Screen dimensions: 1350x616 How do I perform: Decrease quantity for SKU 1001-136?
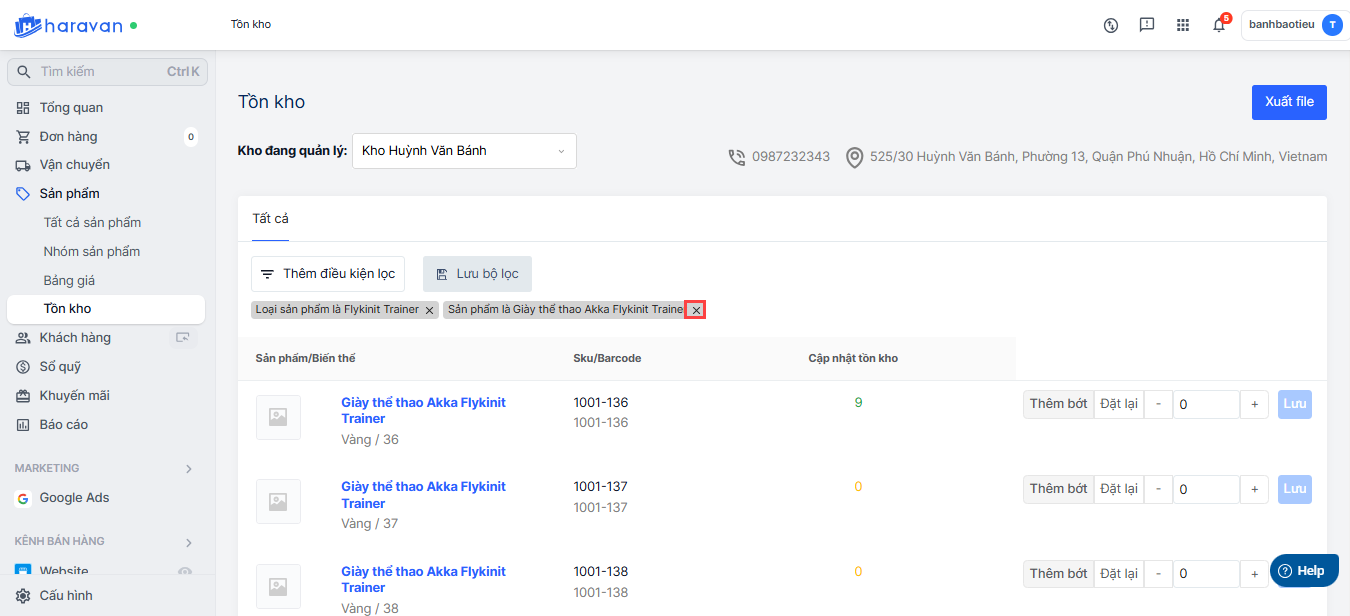click(x=1158, y=404)
